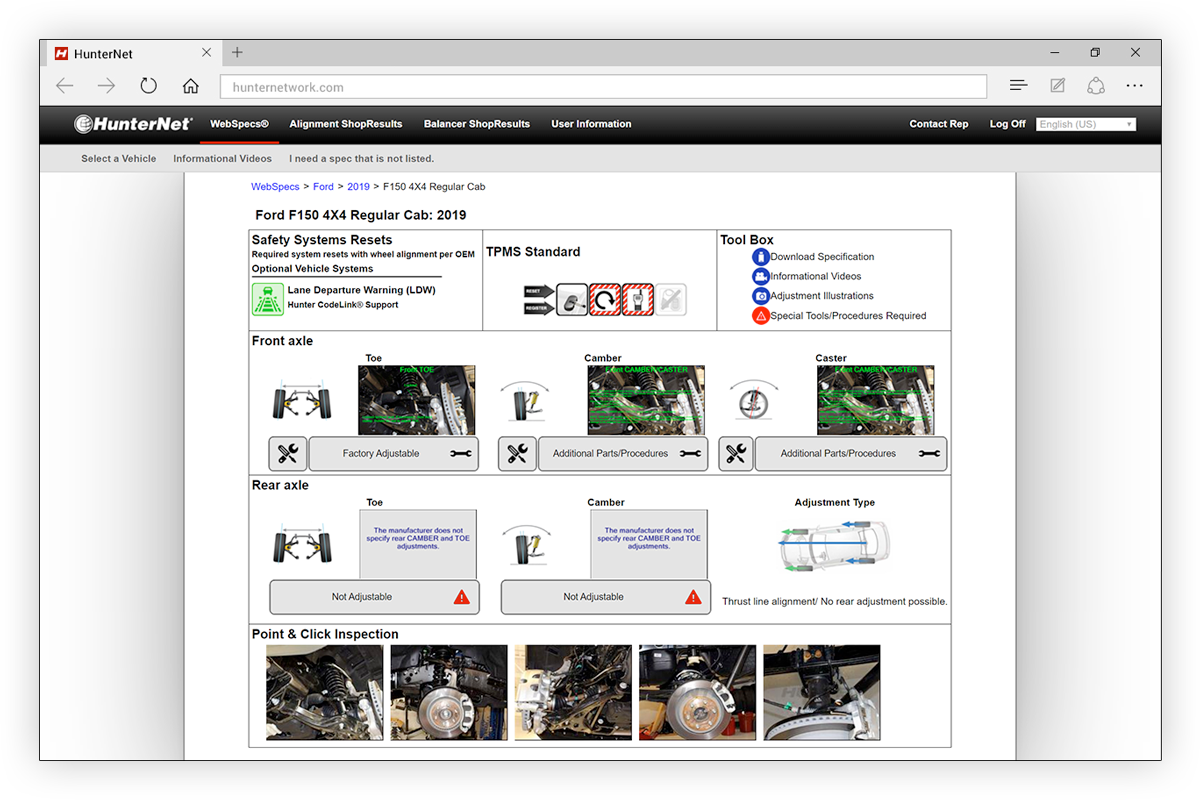Image resolution: width=1200 pixels, height=800 pixels.
Task: Click the WebSpecs breadcrumb link
Action: [x=275, y=187]
